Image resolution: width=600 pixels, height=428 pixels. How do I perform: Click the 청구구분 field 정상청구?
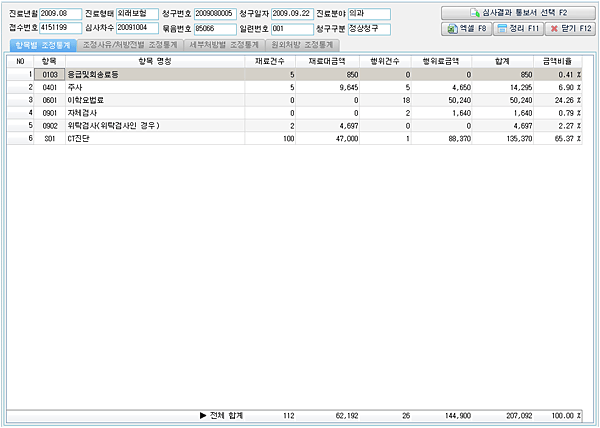click(369, 29)
